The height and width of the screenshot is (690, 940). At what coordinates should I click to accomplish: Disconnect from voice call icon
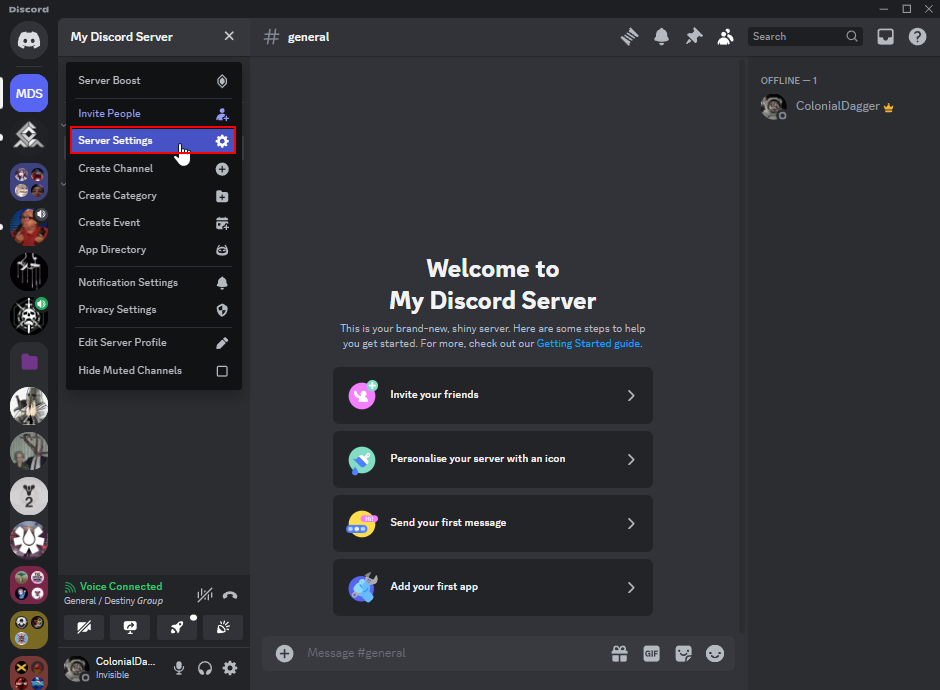coord(230,595)
